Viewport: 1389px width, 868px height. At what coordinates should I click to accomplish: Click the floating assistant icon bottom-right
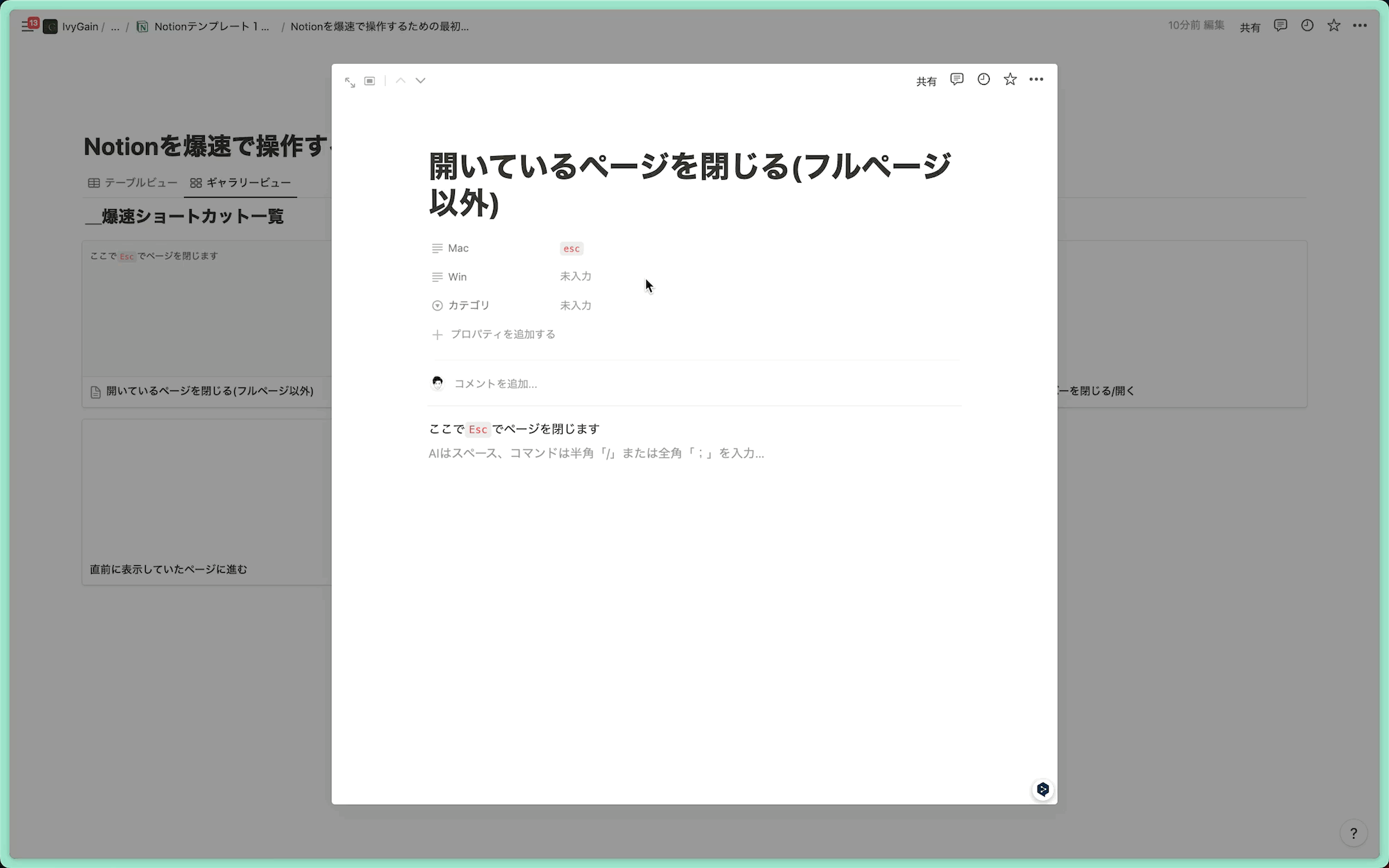pyautogui.click(x=1042, y=790)
